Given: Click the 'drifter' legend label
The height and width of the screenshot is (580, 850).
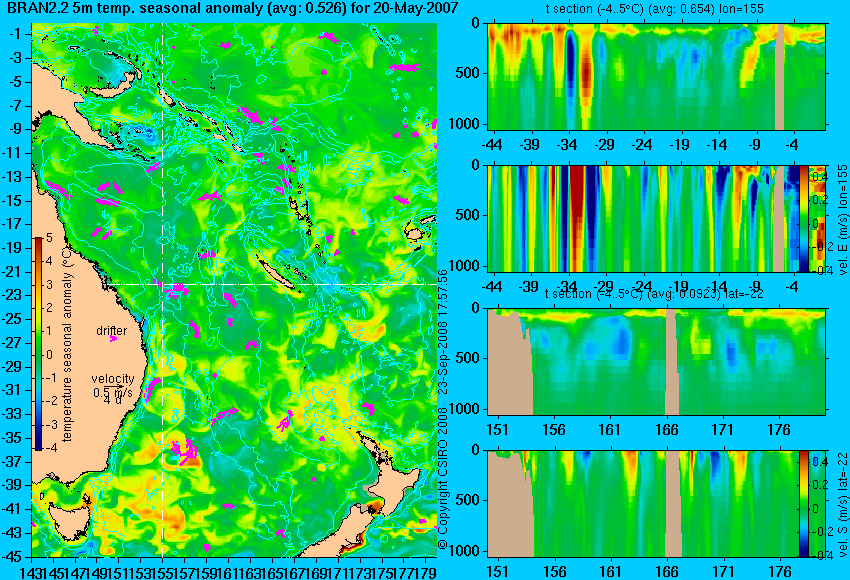Looking at the screenshot, I should (x=112, y=331).
